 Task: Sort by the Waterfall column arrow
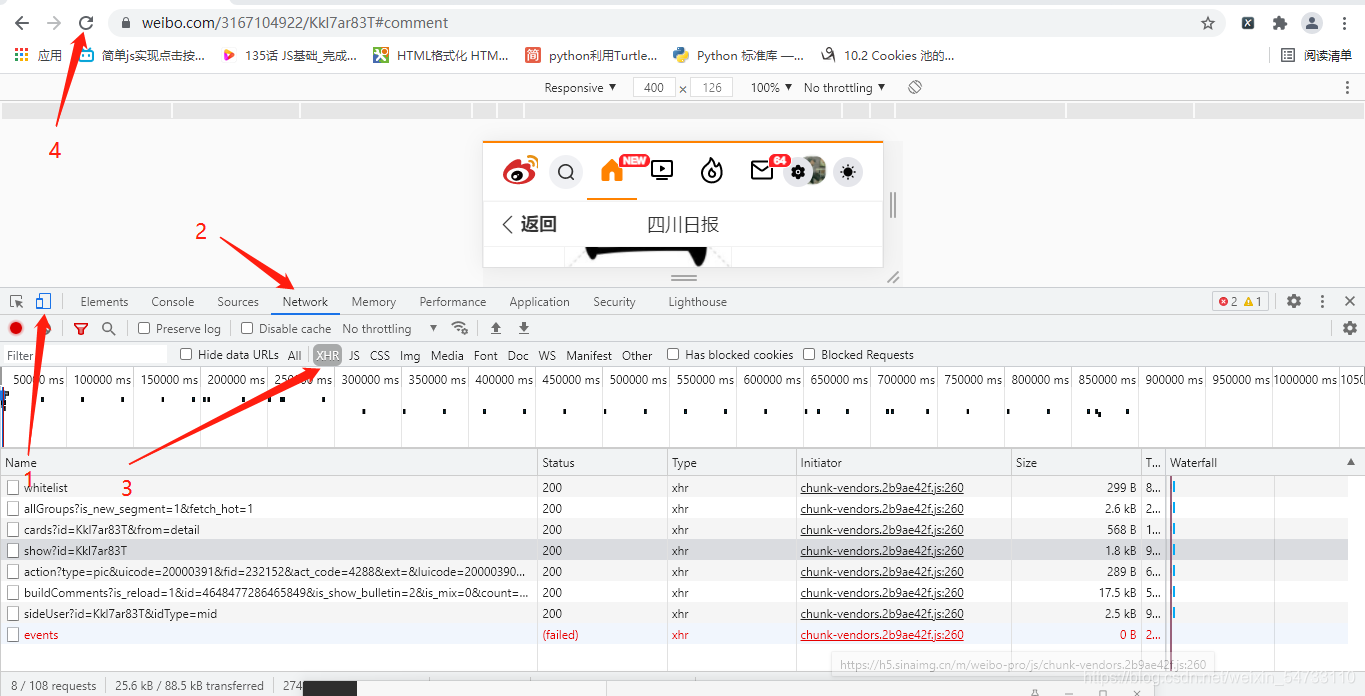[x=1351, y=462]
